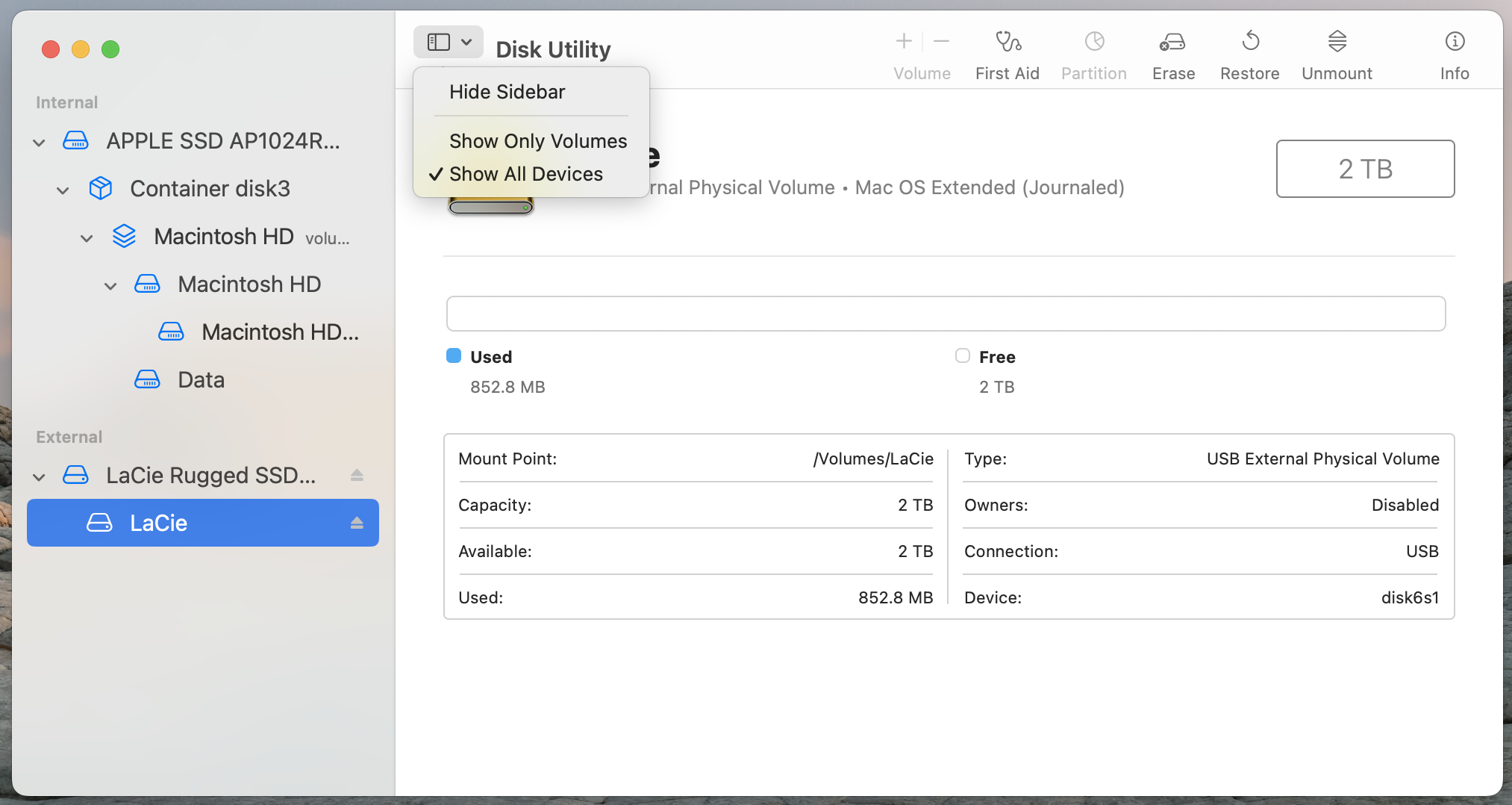Open the Restore tool
This screenshot has width=1512, height=805.
click(x=1249, y=52)
